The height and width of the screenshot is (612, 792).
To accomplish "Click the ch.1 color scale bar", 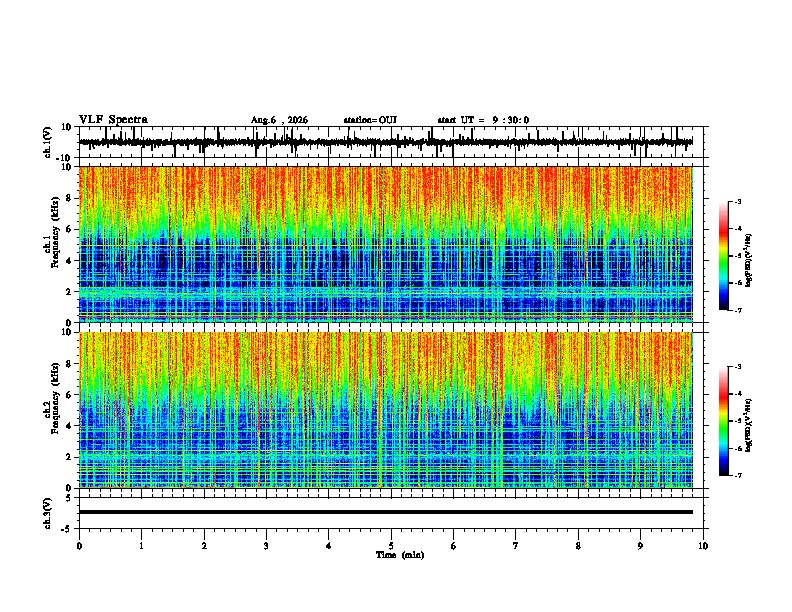I will (724, 256).
